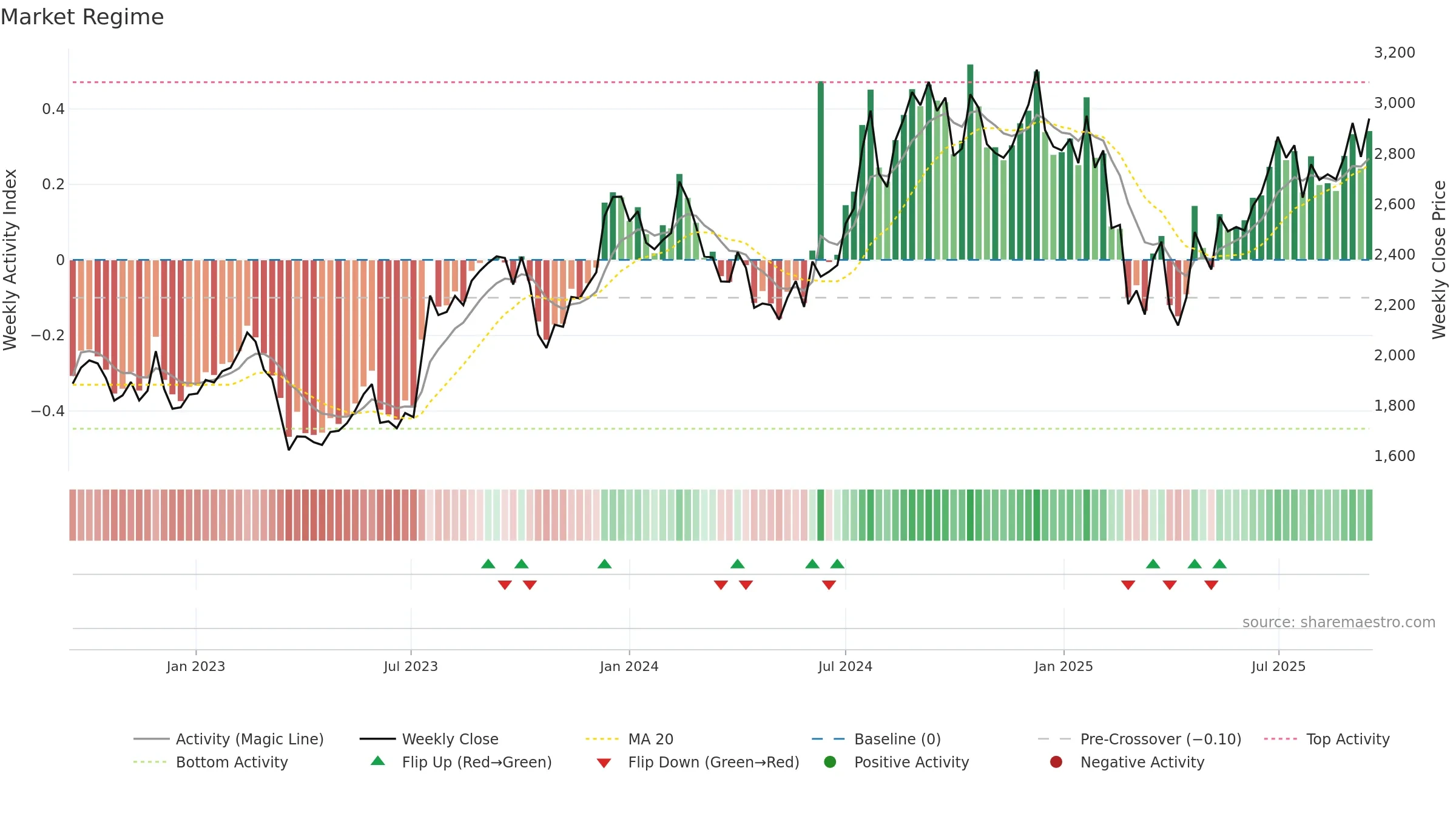The image size is (1456, 819).
Task: Click the 3,000 price axis tick label
Action: pos(1395,103)
